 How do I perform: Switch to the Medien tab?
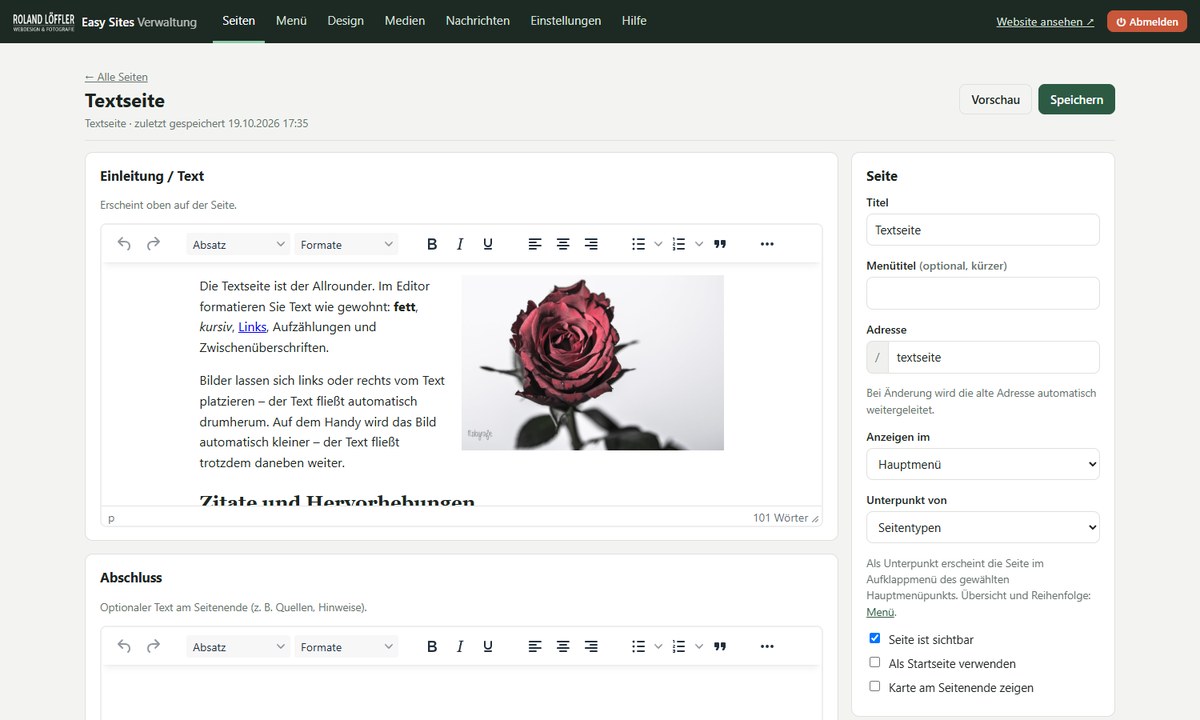(x=405, y=20)
